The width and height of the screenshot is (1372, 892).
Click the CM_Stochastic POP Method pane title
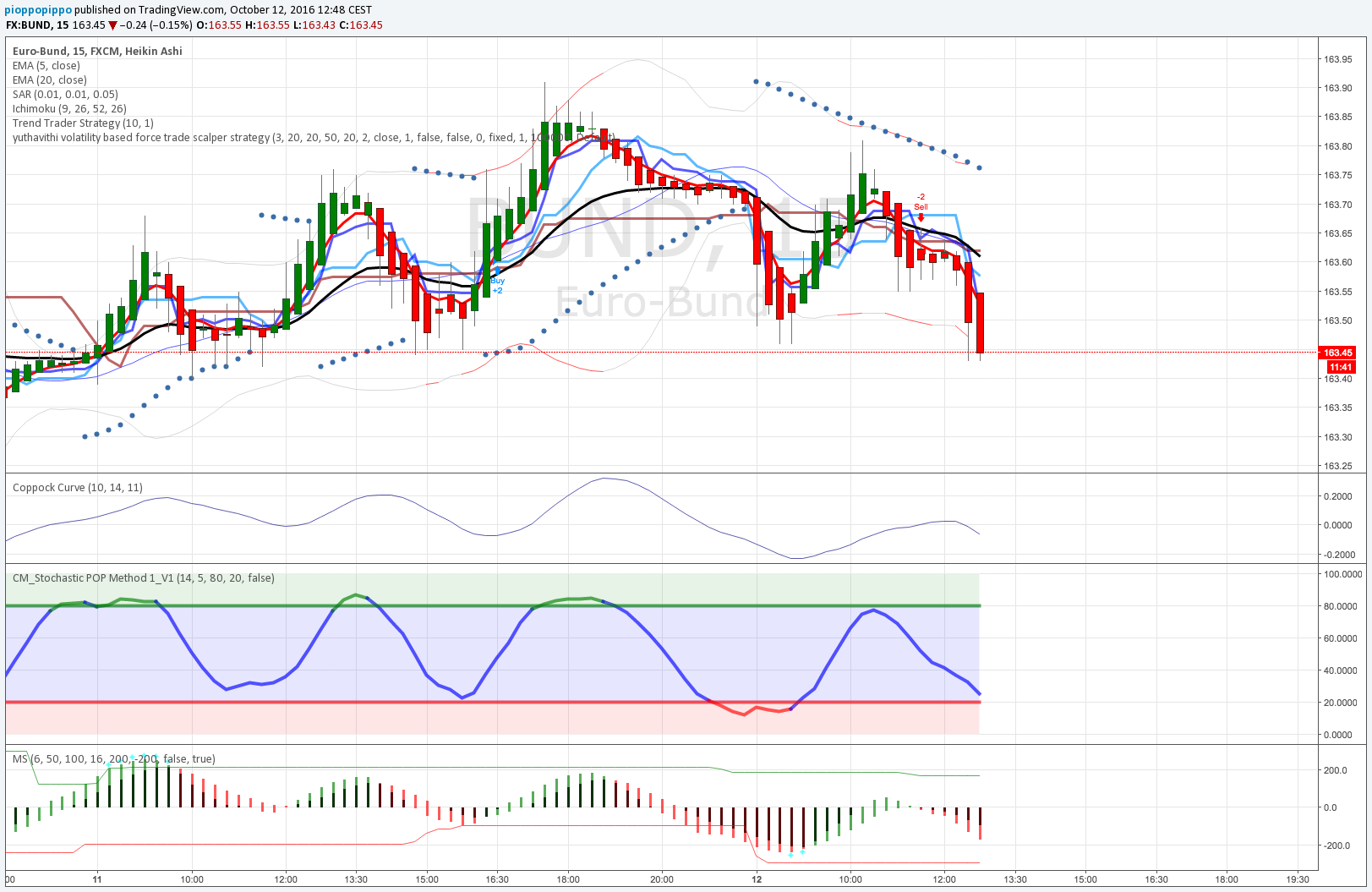[144, 578]
